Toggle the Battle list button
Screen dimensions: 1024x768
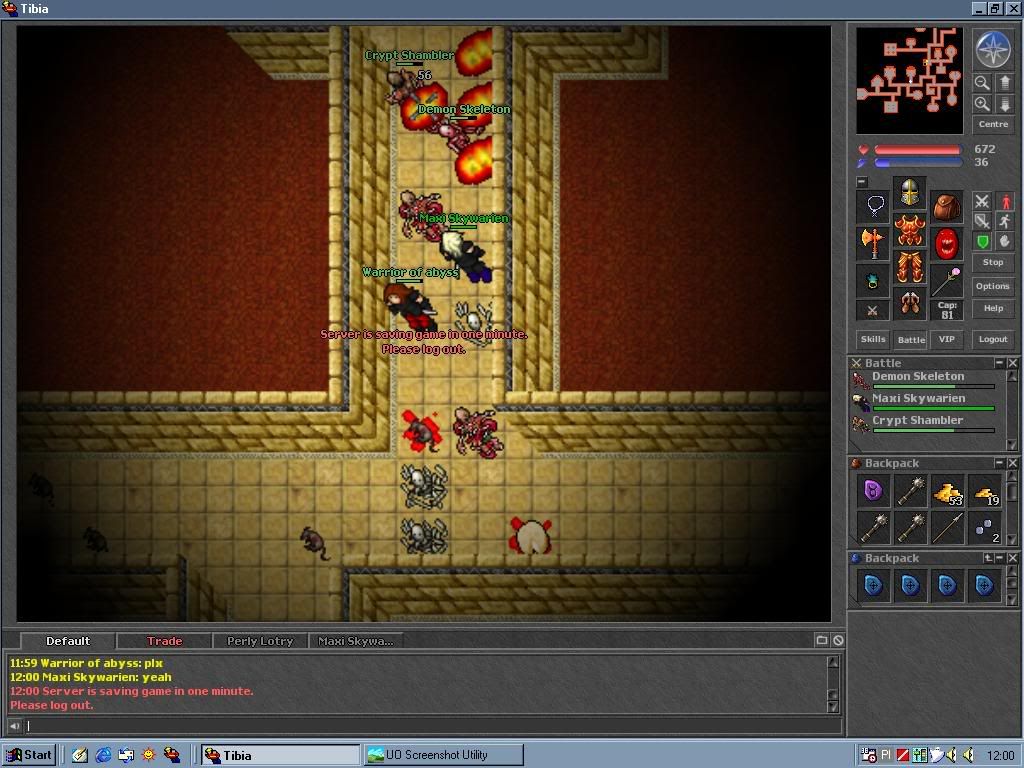click(911, 340)
